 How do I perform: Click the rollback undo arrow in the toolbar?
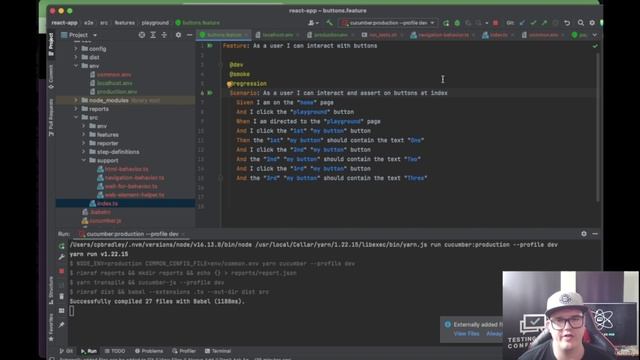point(567,23)
